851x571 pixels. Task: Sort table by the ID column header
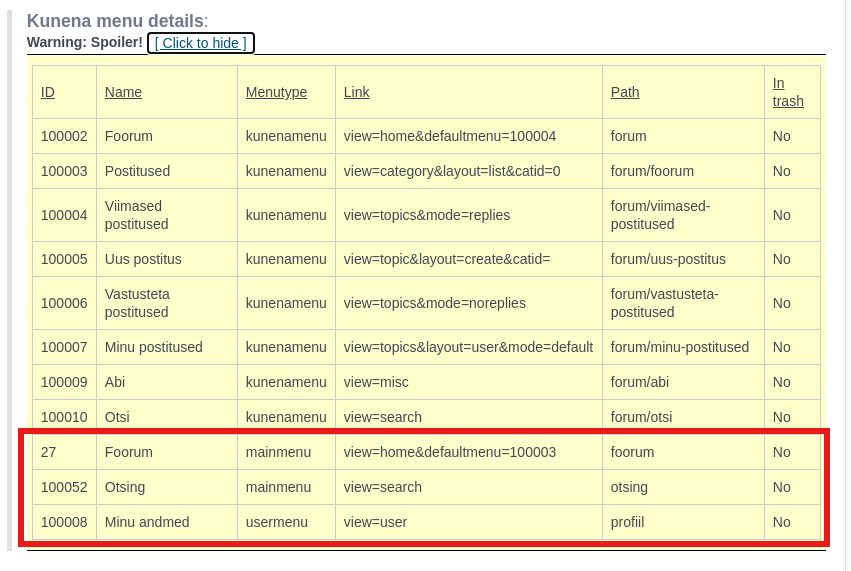(x=48, y=92)
